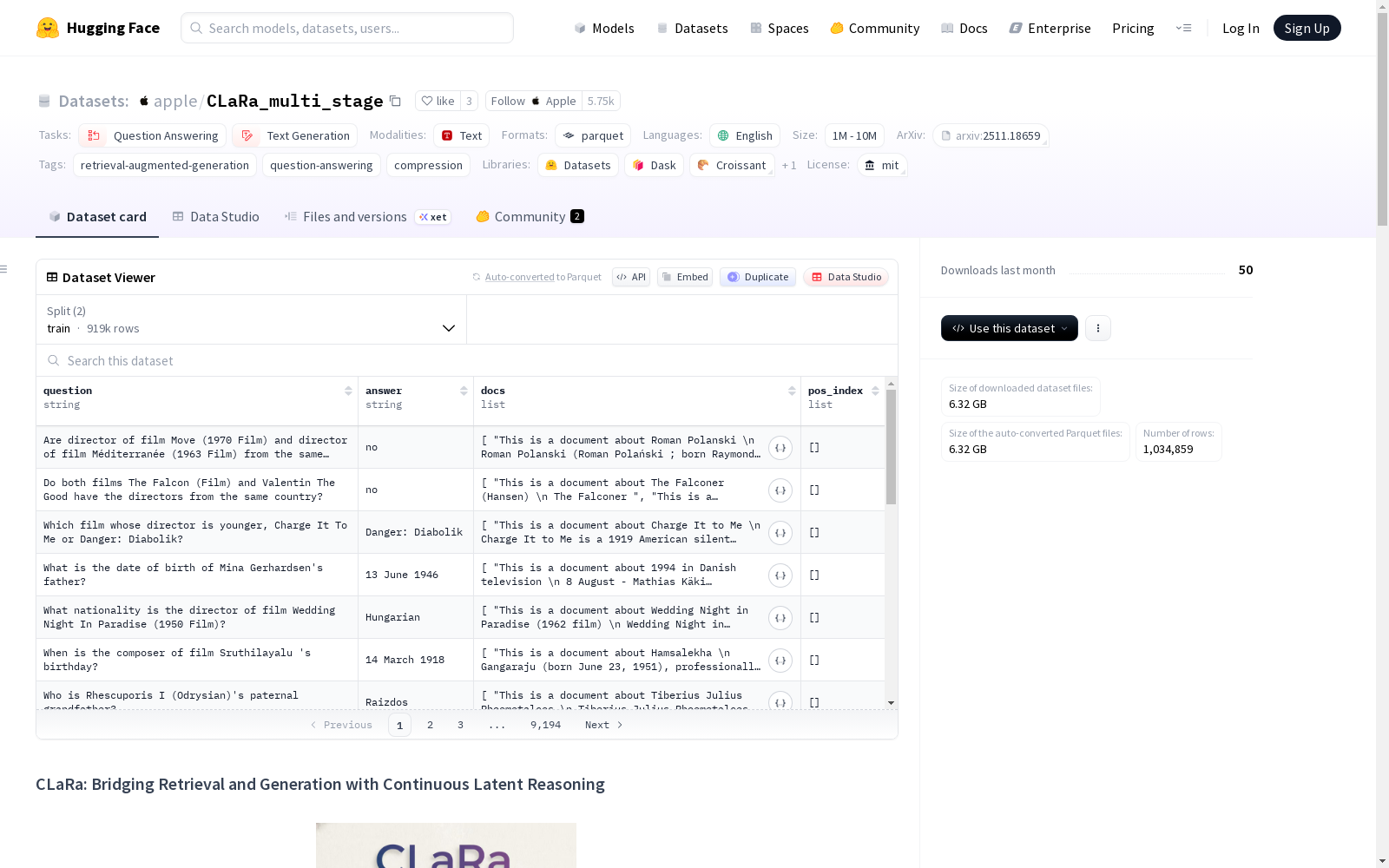Switch to the Data Studio tab
1389x868 pixels.
(x=215, y=217)
